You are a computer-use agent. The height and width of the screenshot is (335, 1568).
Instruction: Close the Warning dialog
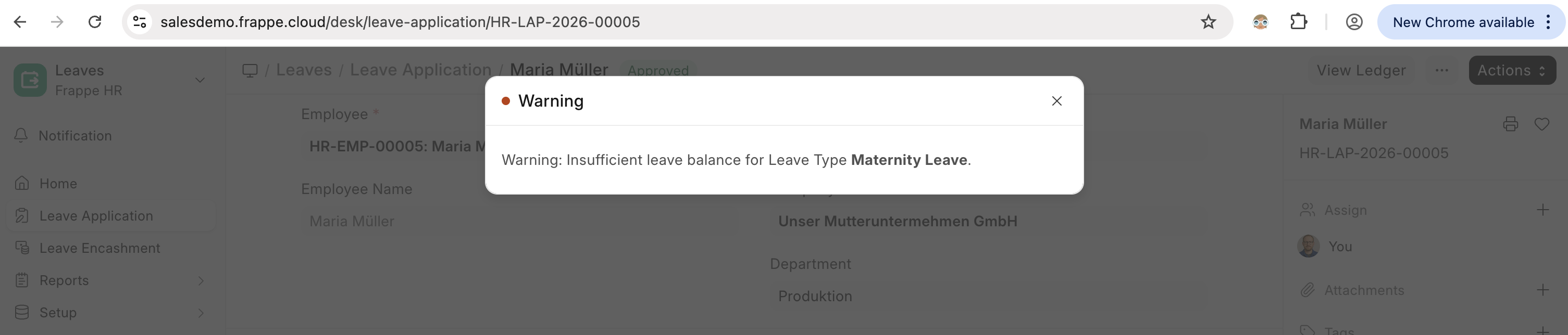[x=1056, y=101]
